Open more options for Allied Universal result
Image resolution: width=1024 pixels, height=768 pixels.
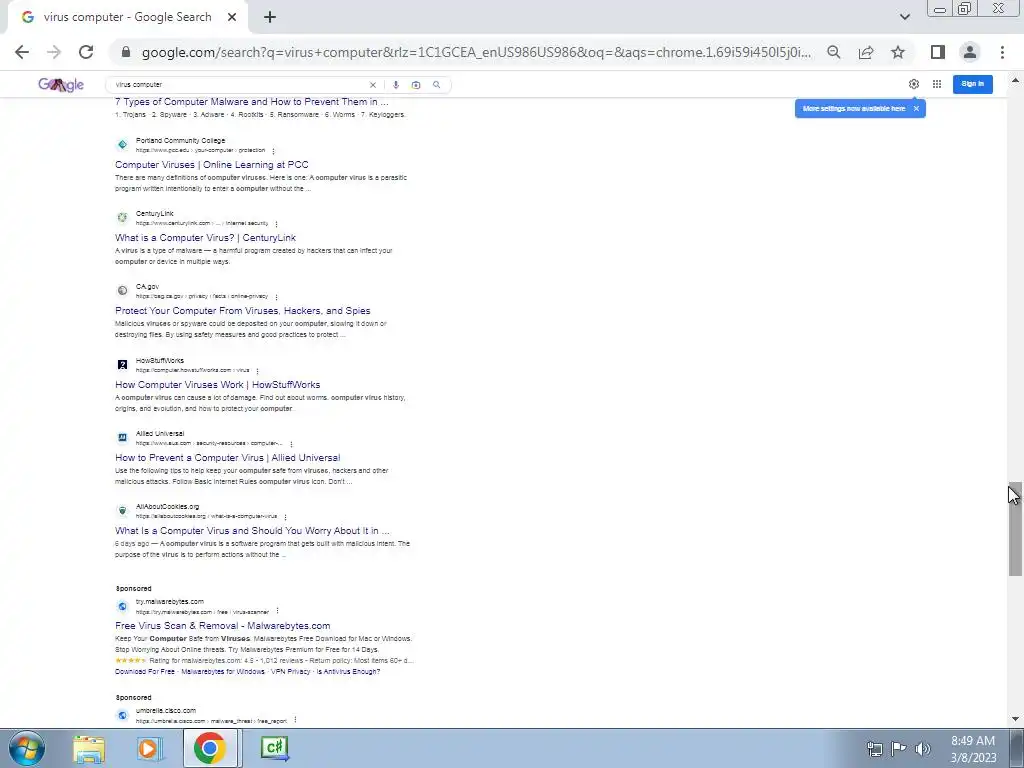click(291, 444)
